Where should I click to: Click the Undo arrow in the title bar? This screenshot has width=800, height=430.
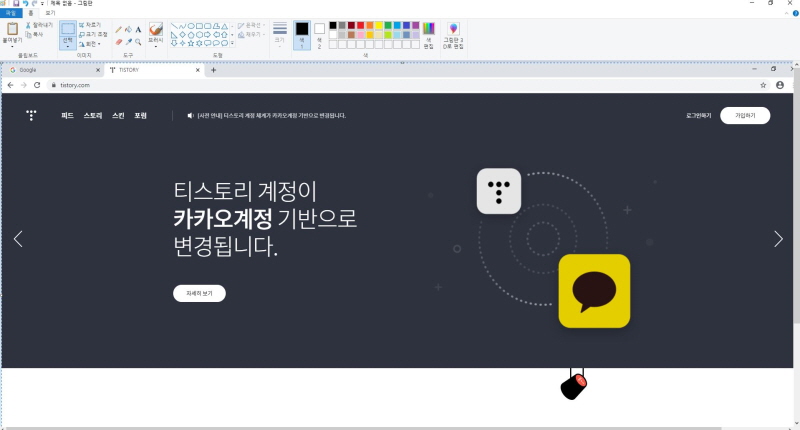tap(25, 3)
